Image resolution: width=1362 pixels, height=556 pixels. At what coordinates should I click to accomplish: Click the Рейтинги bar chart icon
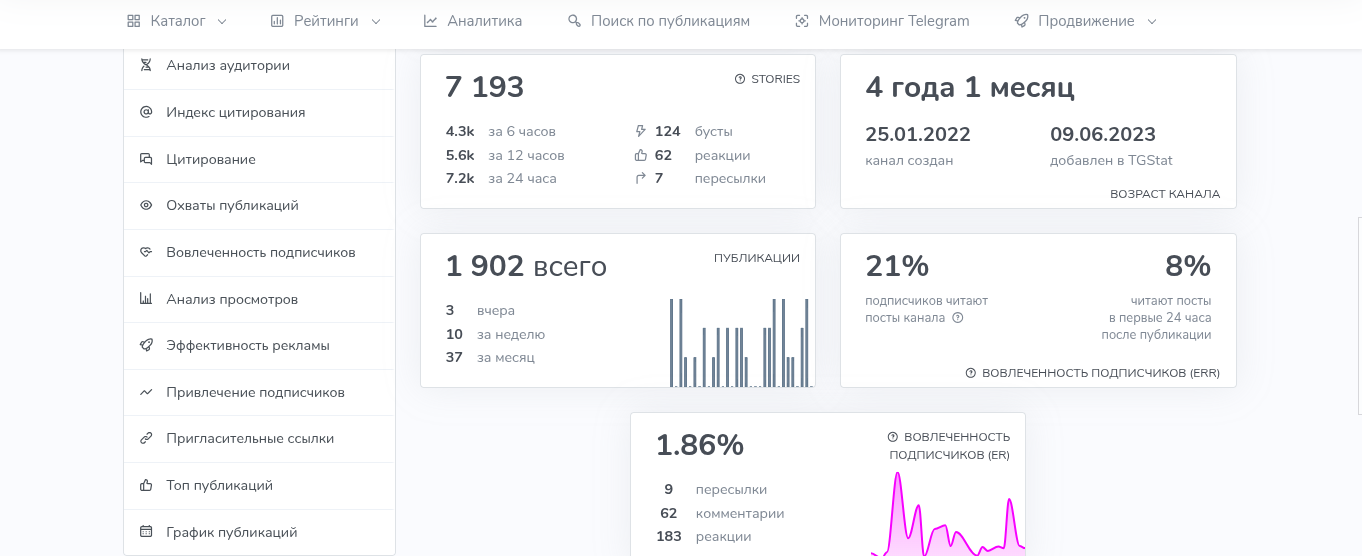pyautogui.click(x=276, y=21)
